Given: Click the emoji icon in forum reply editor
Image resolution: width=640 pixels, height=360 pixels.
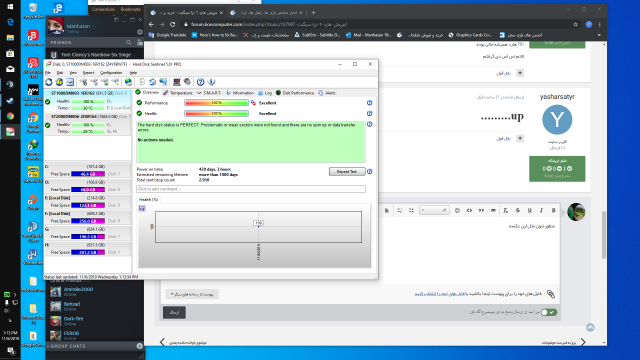Looking at the screenshot, I should click(457, 210).
